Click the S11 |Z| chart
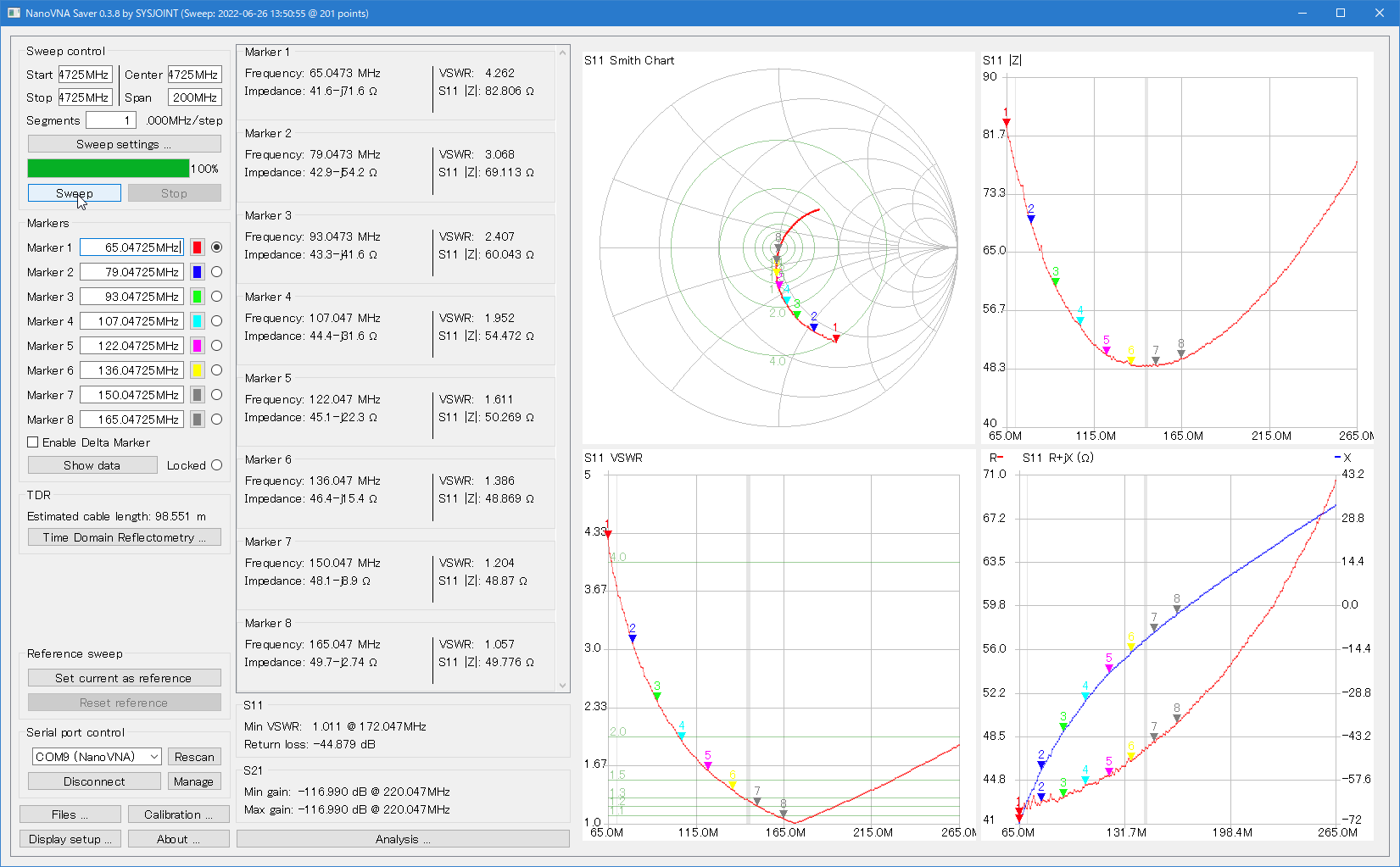 point(1177,247)
